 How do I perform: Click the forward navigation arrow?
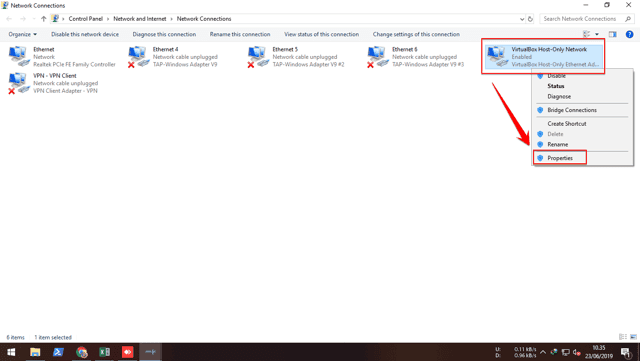pos(23,19)
